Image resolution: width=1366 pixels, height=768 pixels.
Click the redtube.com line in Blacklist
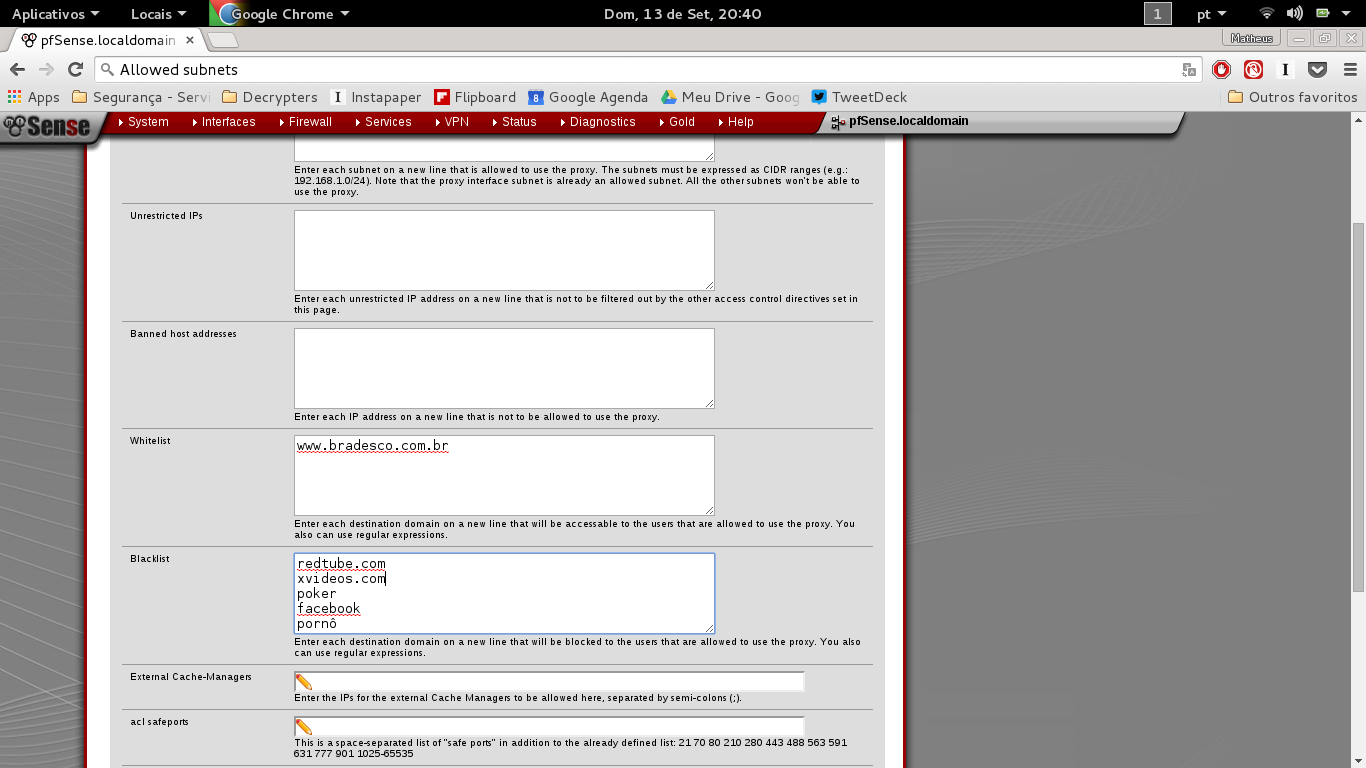(341, 564)
